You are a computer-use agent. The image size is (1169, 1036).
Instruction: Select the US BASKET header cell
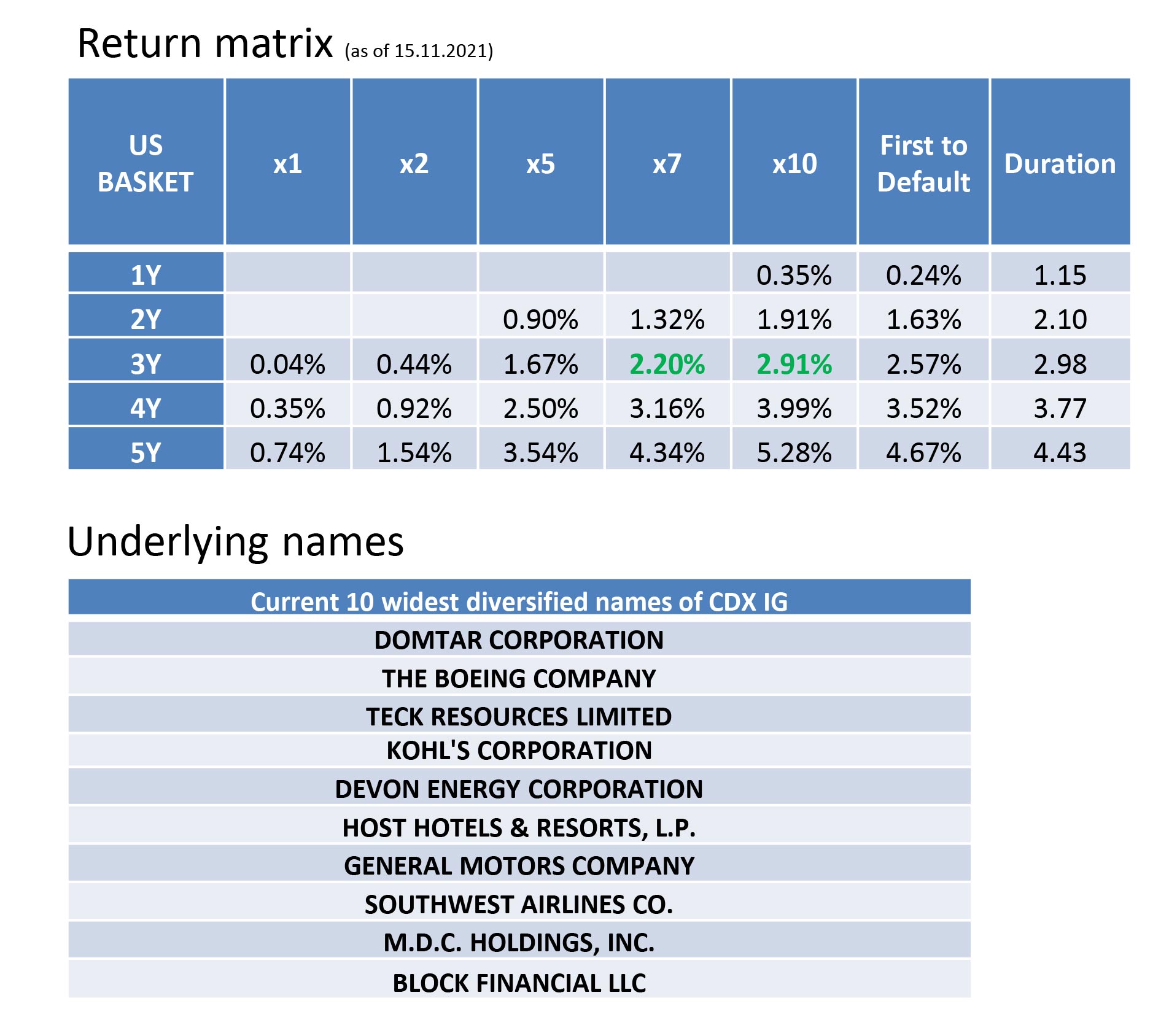click(146, 162)
